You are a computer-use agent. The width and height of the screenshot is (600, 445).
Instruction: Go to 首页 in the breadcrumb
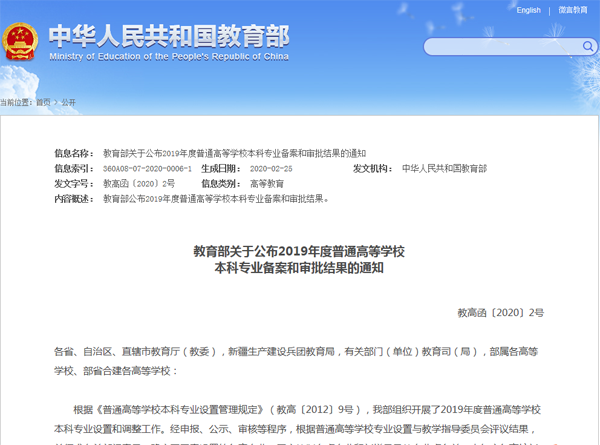(43, 102)
